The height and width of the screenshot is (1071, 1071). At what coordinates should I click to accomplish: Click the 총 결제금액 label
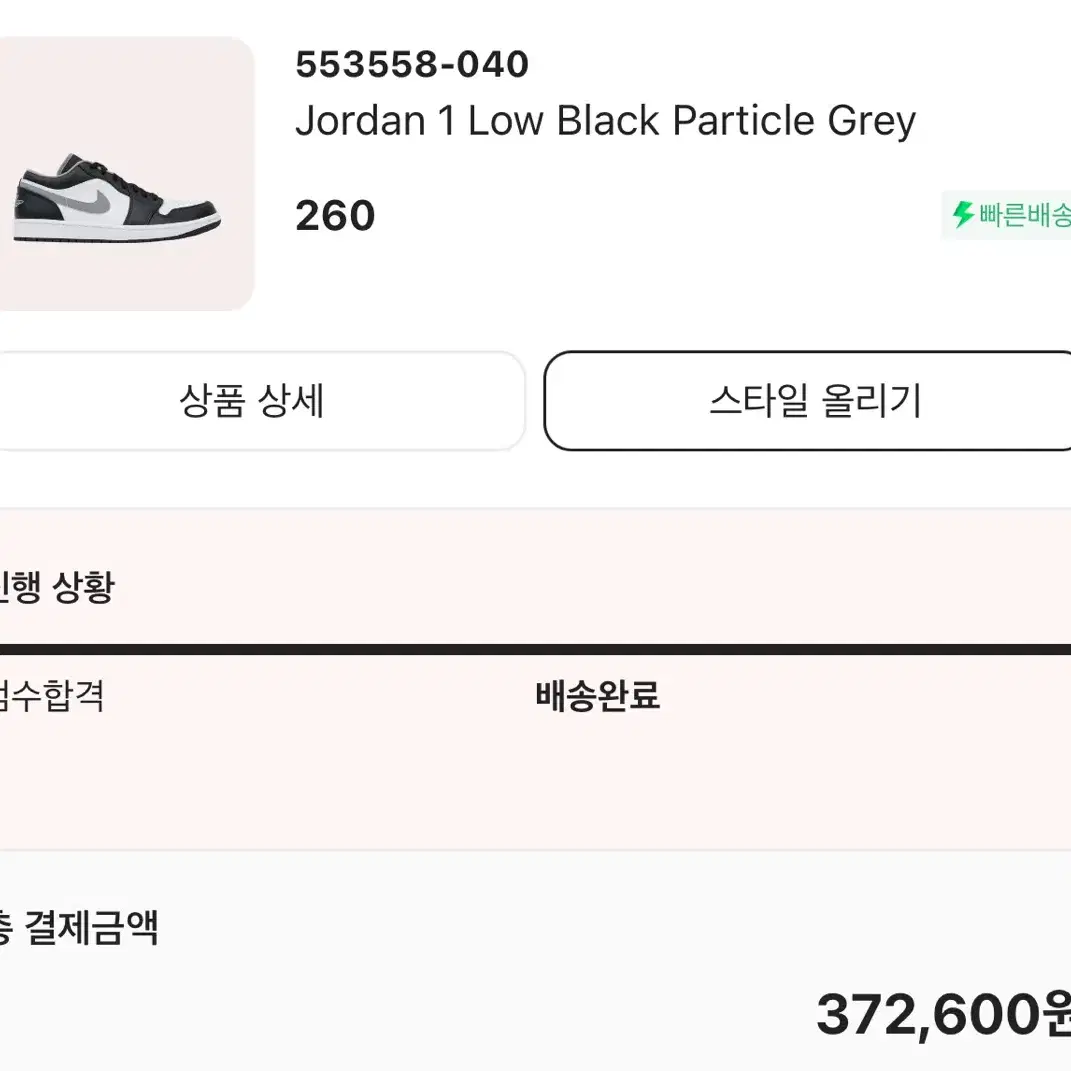tap(79, 928)
